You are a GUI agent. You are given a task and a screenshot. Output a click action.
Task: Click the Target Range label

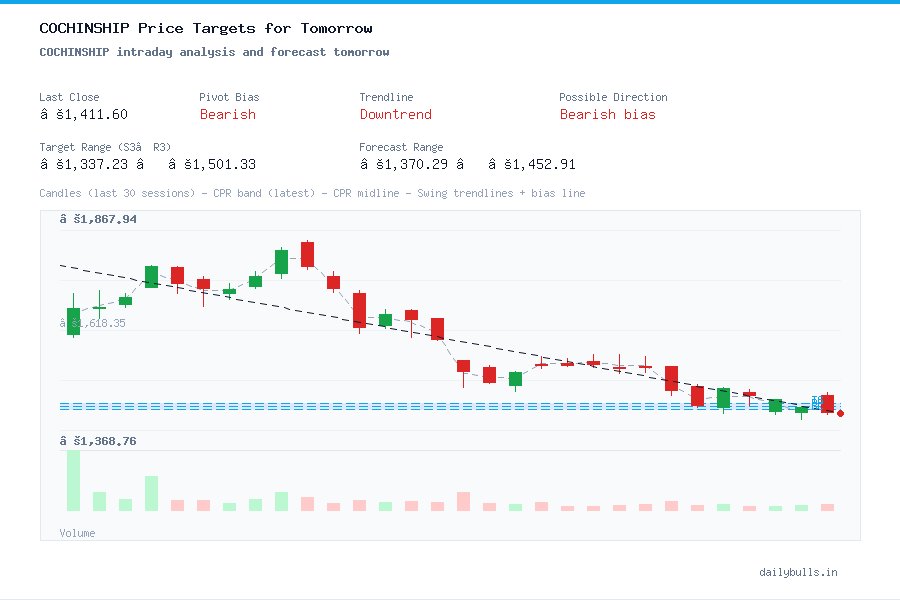[105, 147]
